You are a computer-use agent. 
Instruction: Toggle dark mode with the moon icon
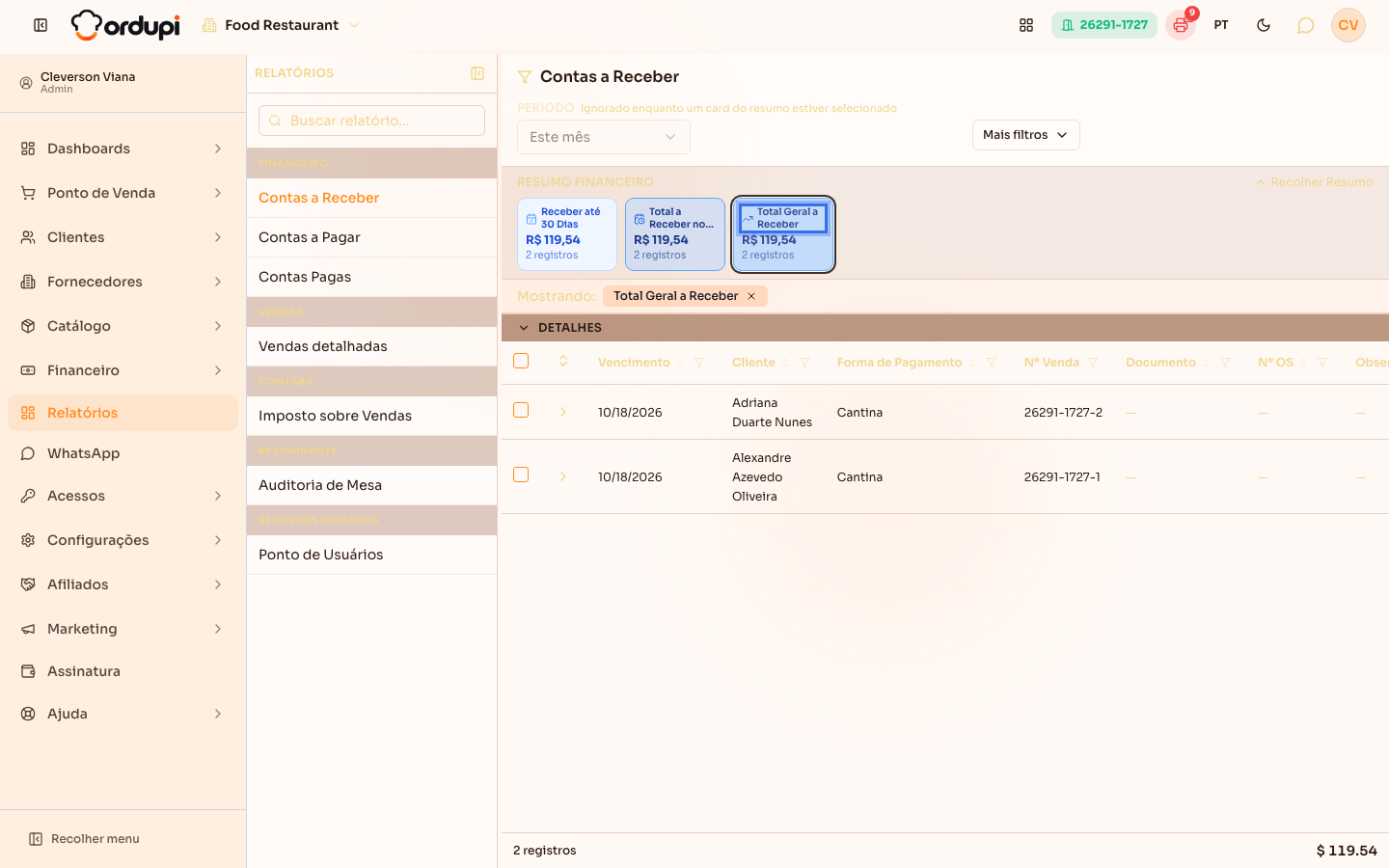(1264, 25)
